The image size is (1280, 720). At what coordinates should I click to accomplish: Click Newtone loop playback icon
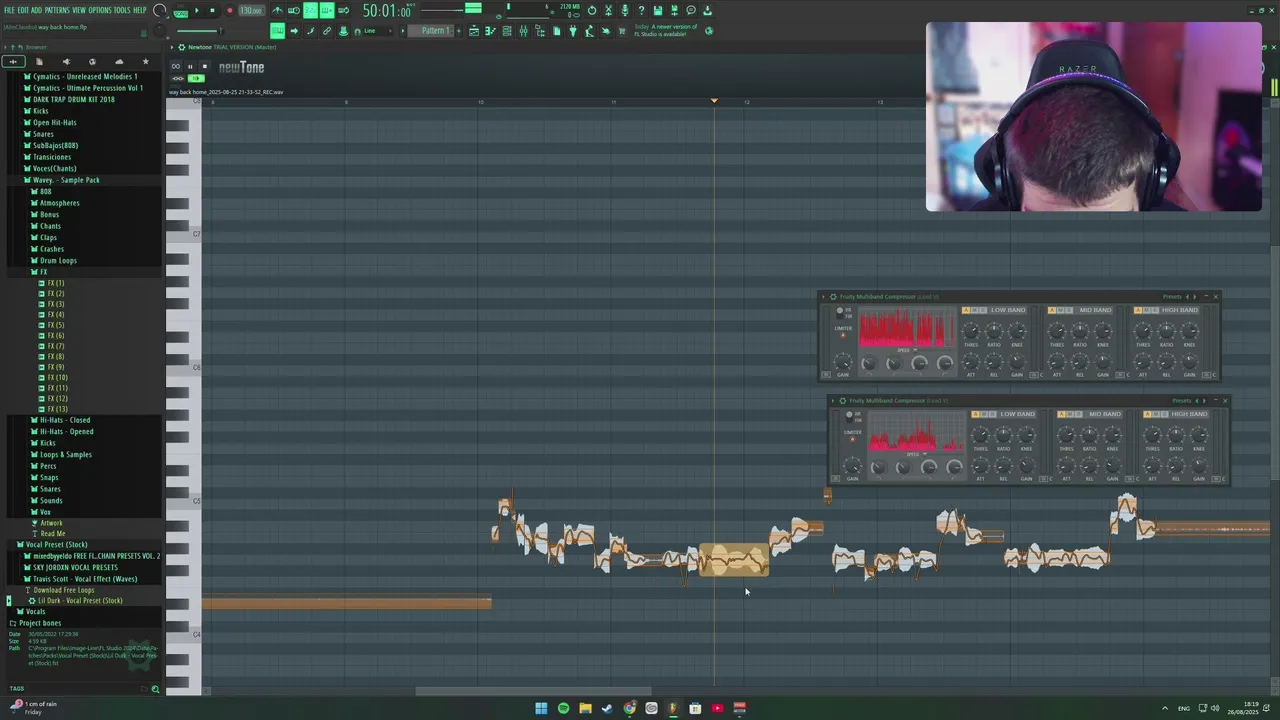point(175,67)
